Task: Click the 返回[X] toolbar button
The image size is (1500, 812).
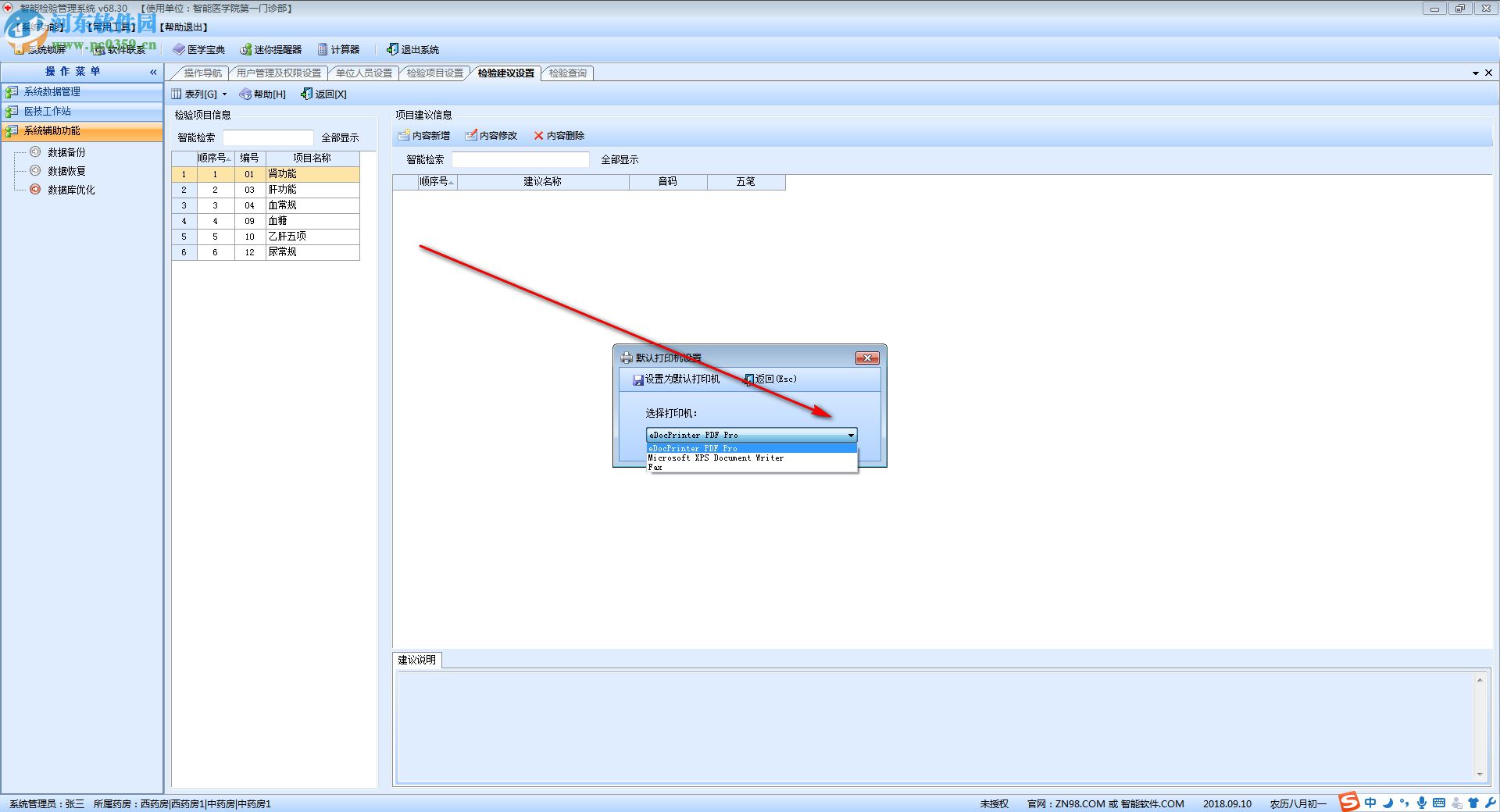Action: 323,94
